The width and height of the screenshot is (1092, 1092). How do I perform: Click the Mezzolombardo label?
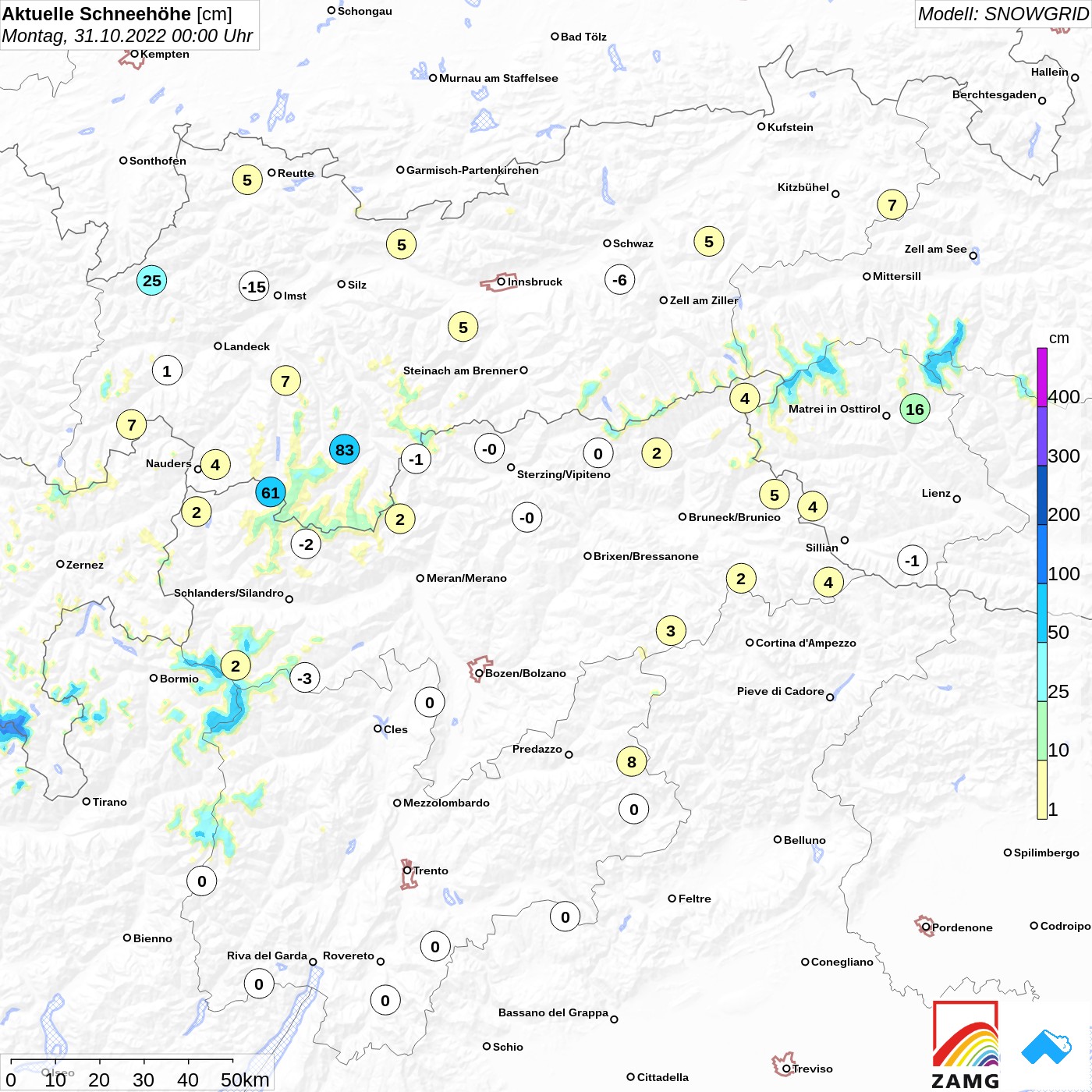(446, 803)
